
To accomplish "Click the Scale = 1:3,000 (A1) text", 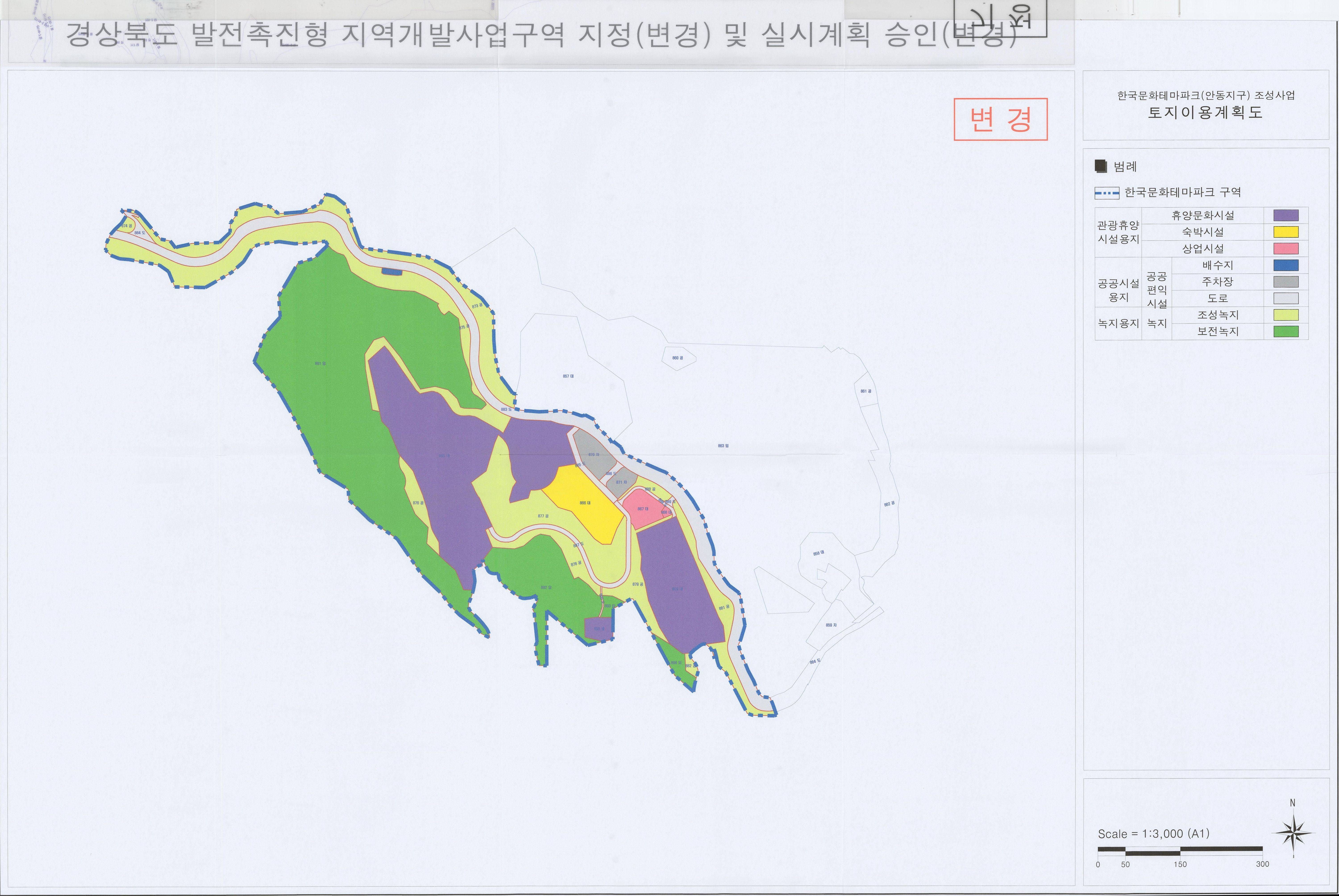I will pos(1153,834).
